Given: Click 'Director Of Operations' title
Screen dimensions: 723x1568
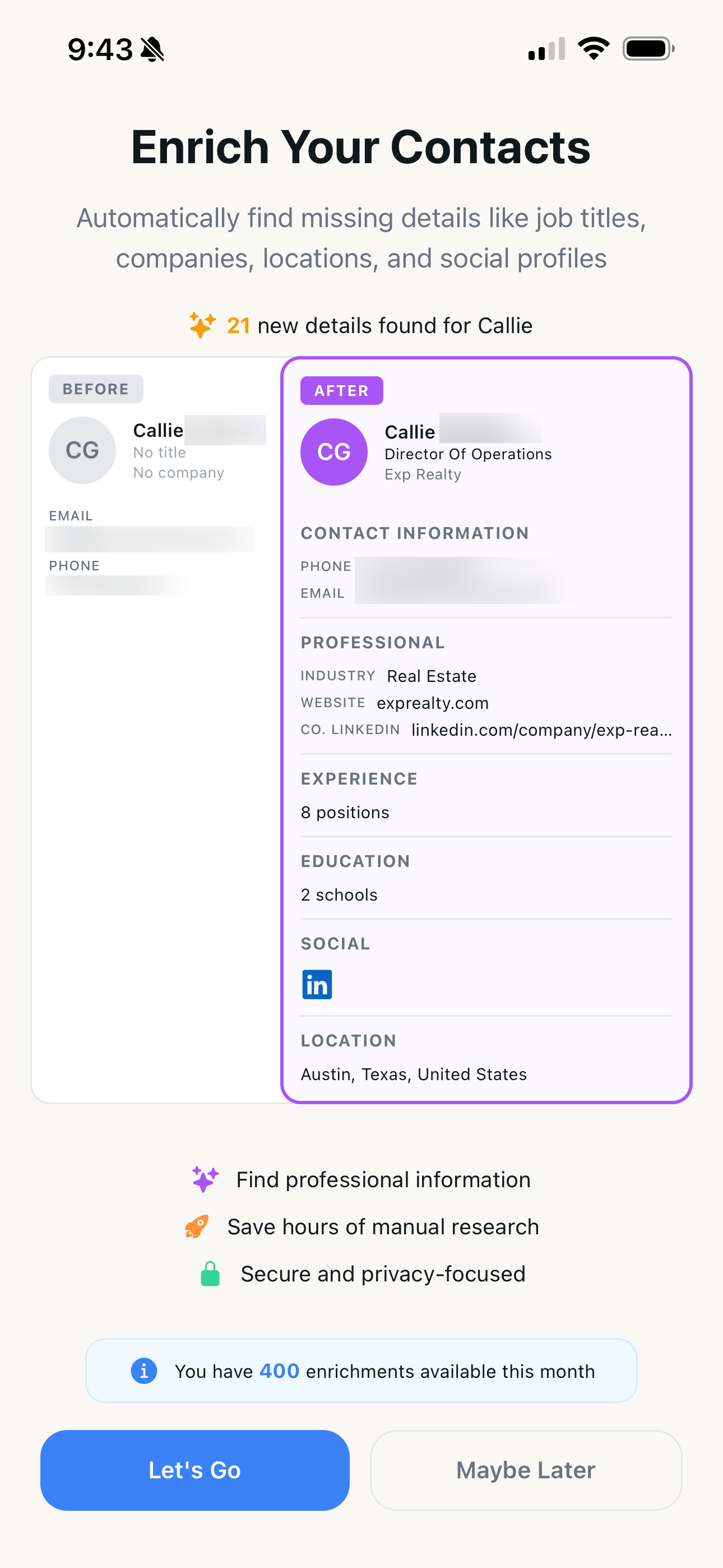Looking at the screenshot, I should point(468,454).
